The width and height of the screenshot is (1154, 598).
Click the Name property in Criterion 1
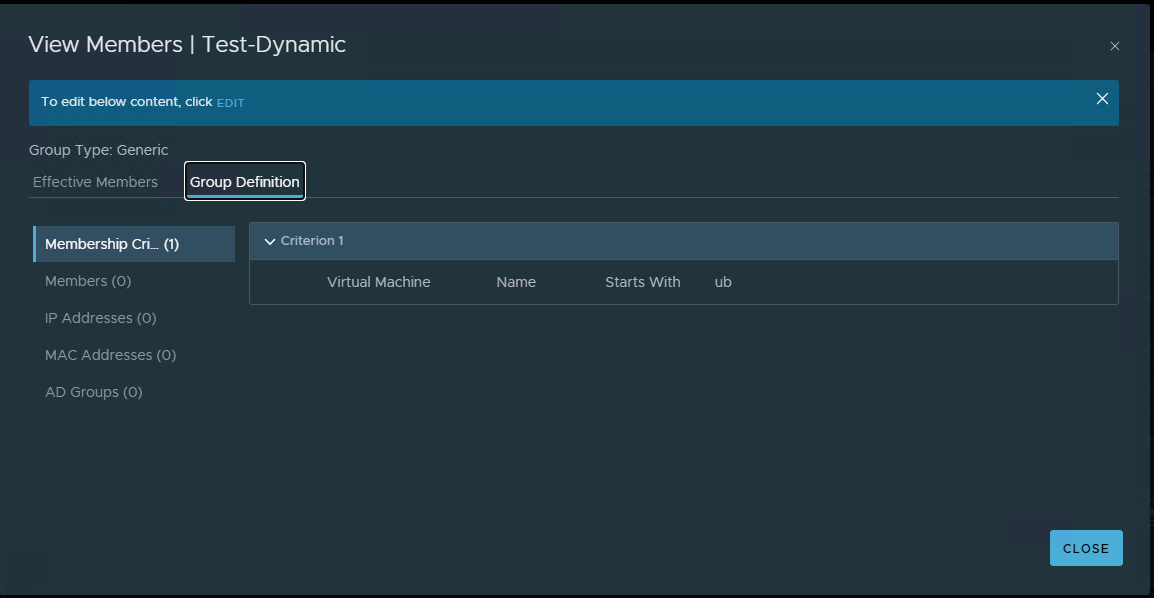(x=516, y=282)
